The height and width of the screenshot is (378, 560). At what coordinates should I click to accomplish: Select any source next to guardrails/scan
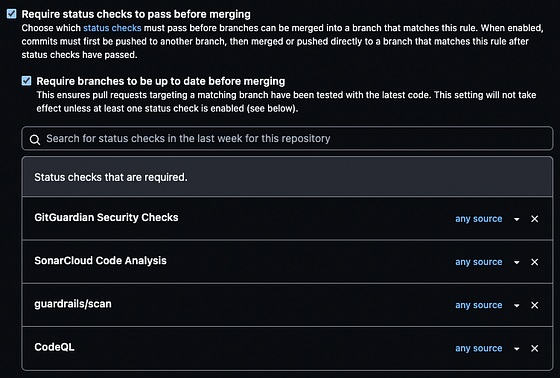pos(479,305)
